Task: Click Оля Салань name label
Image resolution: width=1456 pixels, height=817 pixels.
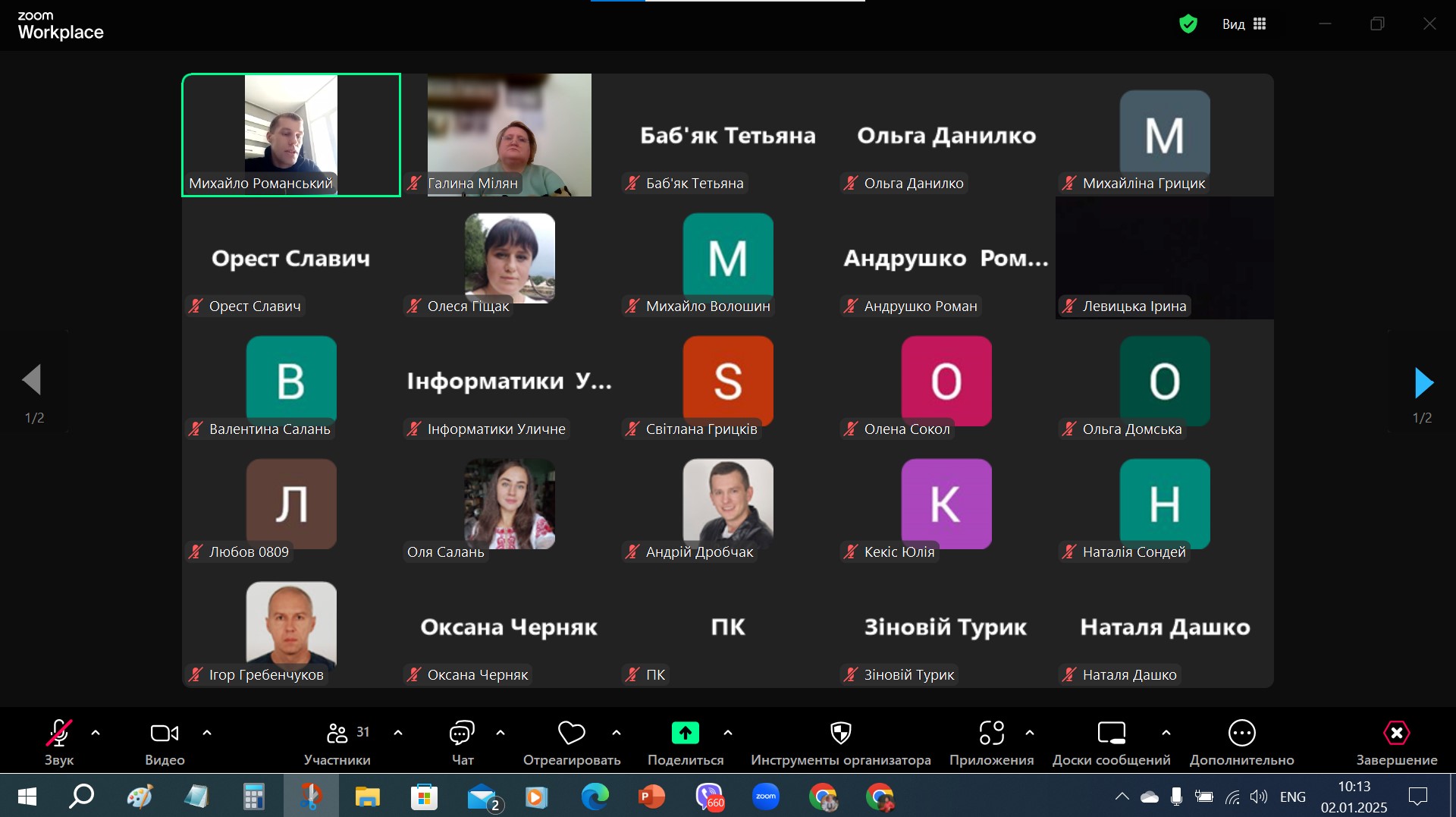Action: click(446, 551)
